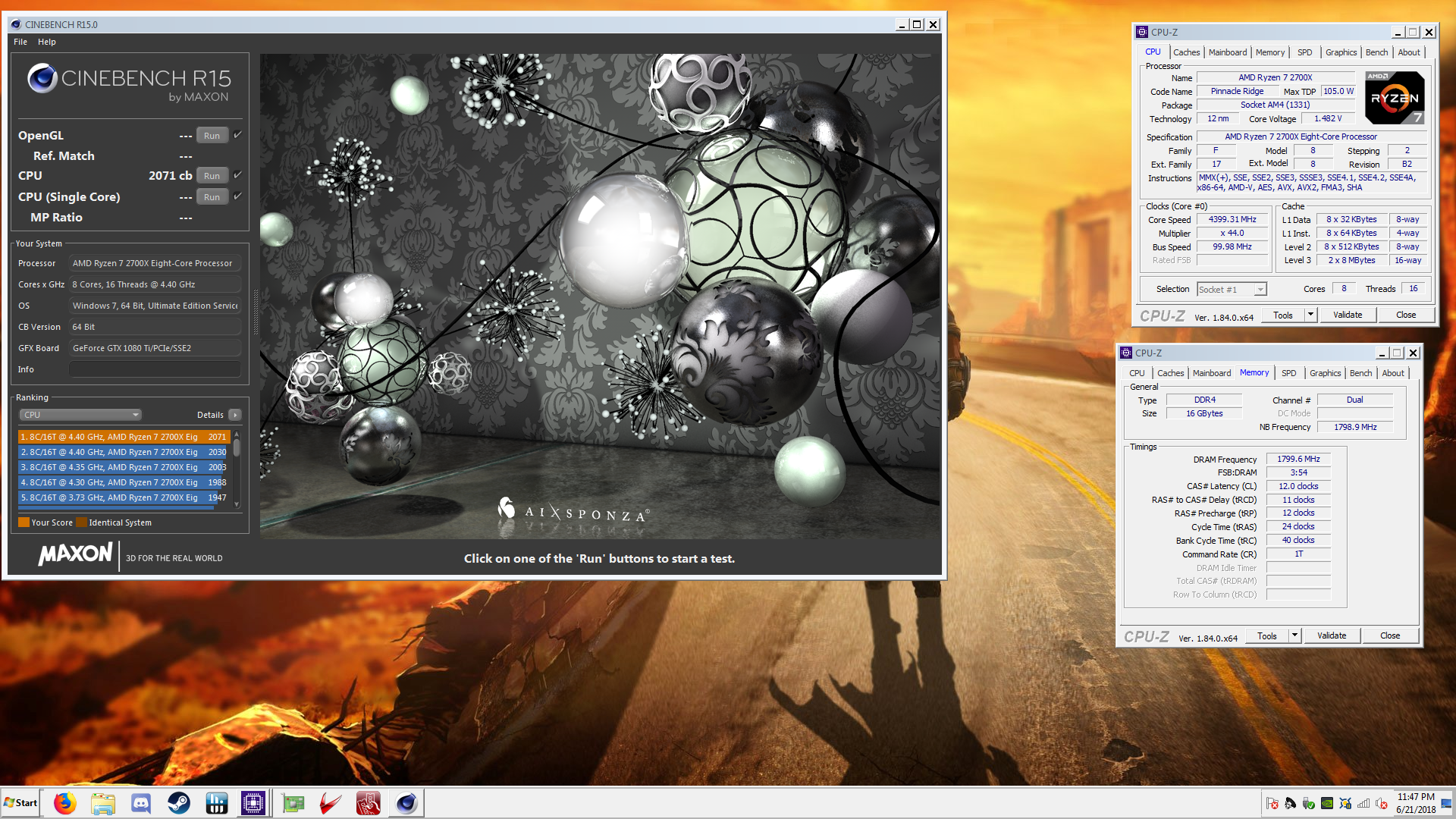Open the black-hat tray icon
The width and height of the screenshot is (1456, 819).
[x=1291, y=804]
